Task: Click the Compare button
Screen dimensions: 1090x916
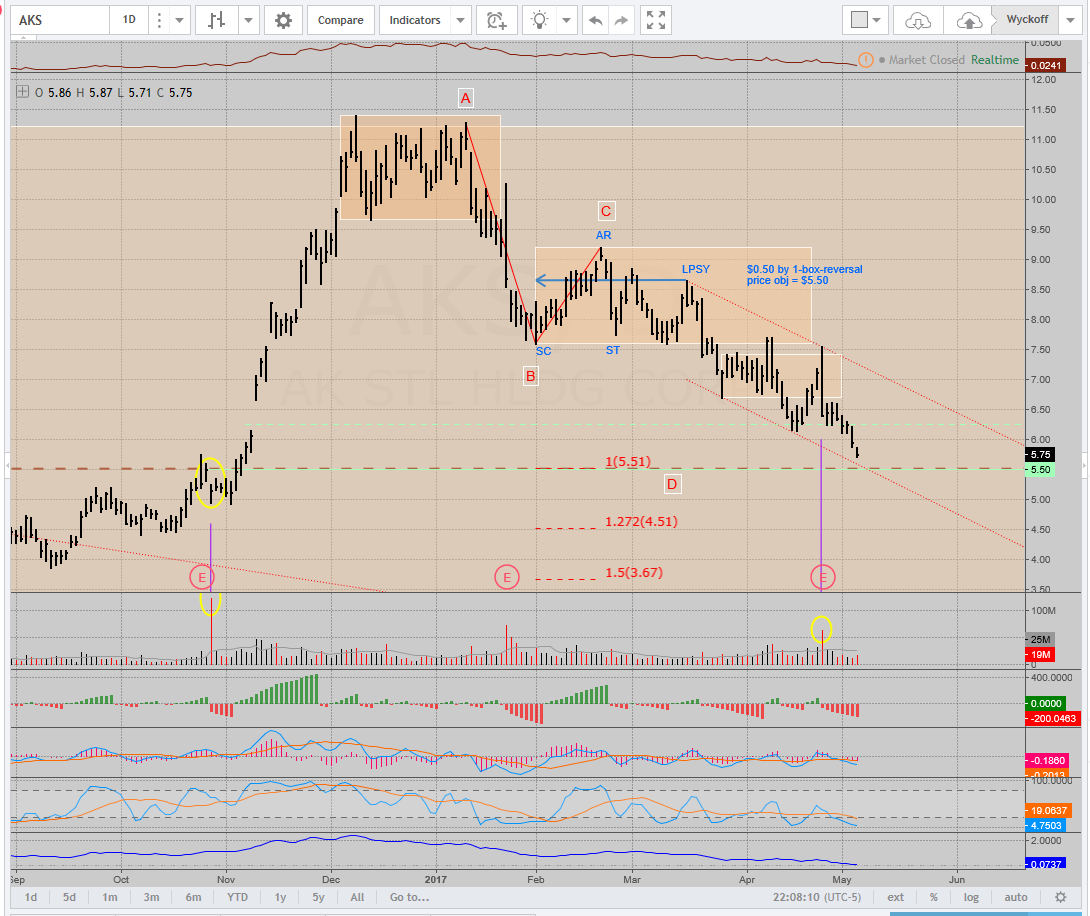Action: click(x=341, y=20)
